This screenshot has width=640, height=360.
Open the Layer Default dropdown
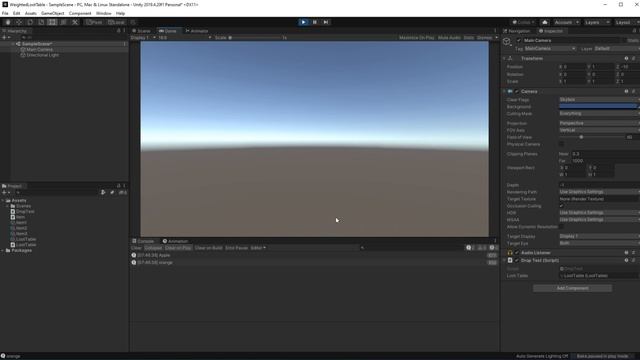coord(616,49)
